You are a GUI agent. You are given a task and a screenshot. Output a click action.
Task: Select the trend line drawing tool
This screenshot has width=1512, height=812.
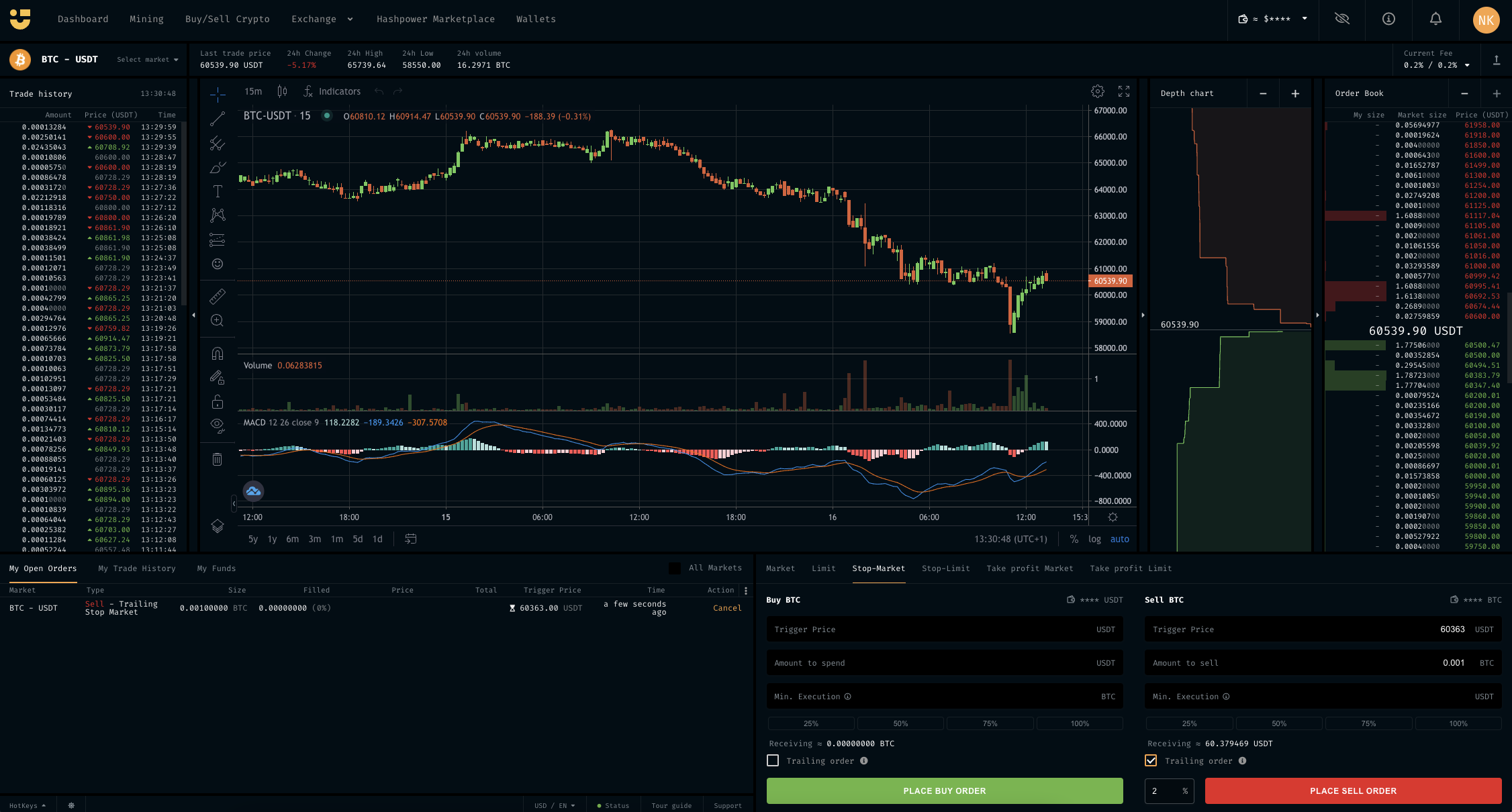click(218, 119)
